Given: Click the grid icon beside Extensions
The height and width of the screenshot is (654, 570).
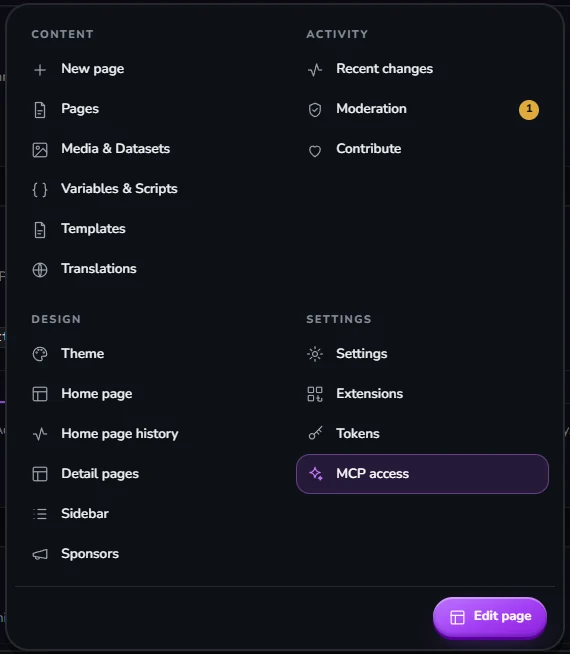Looking at the screenshot, I should tap(315, 394).
